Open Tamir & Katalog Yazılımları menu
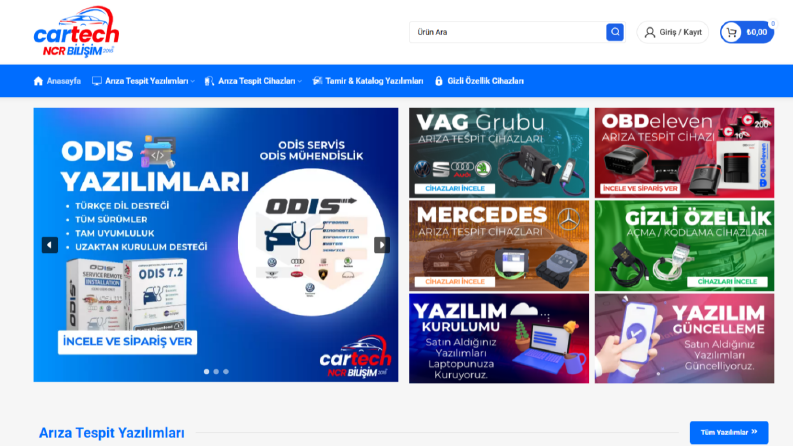Screen dimensions: 793x446 (368, 81)
